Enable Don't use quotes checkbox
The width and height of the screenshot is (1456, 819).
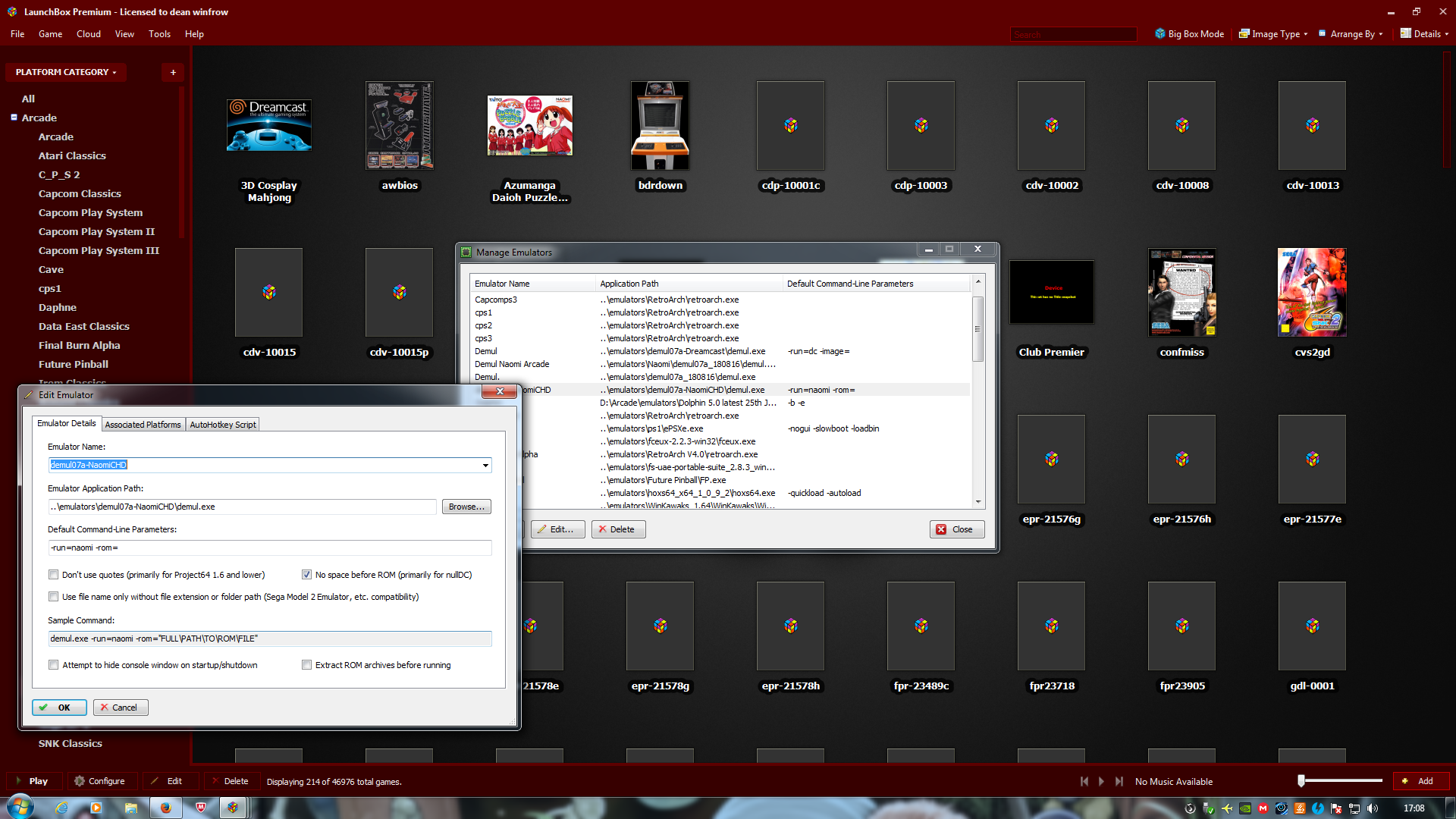pyautogui.click(x=53, y=575)
